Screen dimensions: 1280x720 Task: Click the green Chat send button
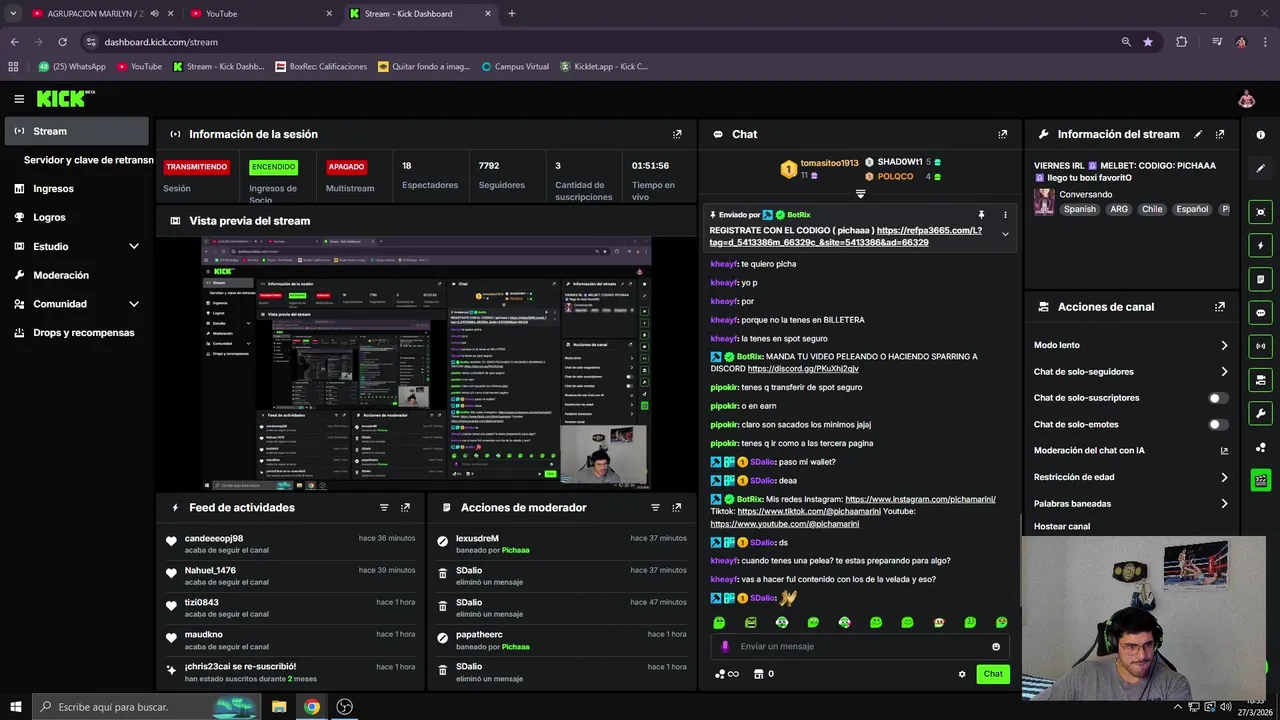coord(993,674)
